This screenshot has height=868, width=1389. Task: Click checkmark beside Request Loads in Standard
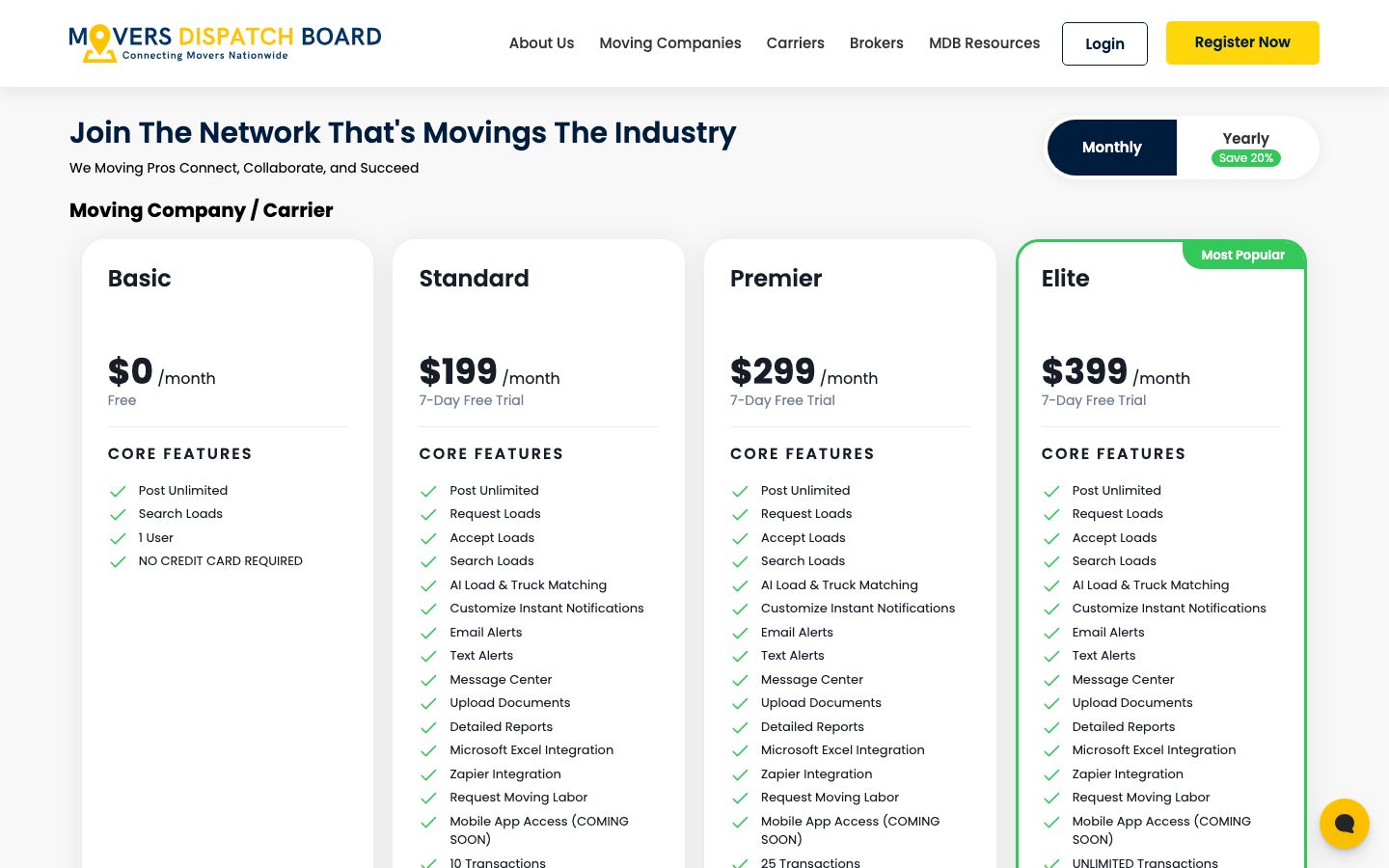click(x=428, y=515)
